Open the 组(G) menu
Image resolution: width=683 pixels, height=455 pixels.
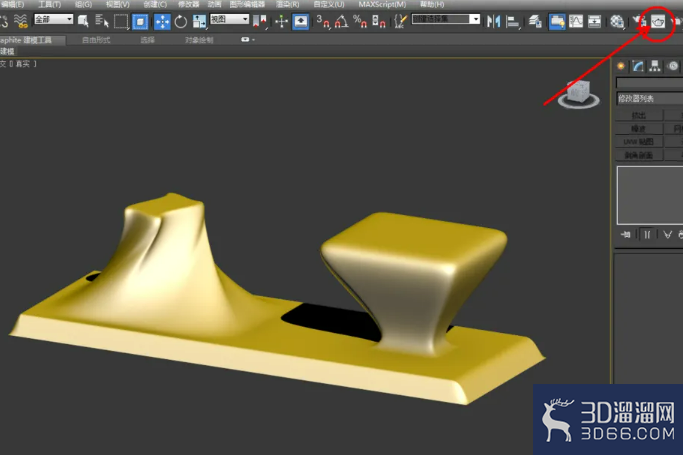[83, 4]
